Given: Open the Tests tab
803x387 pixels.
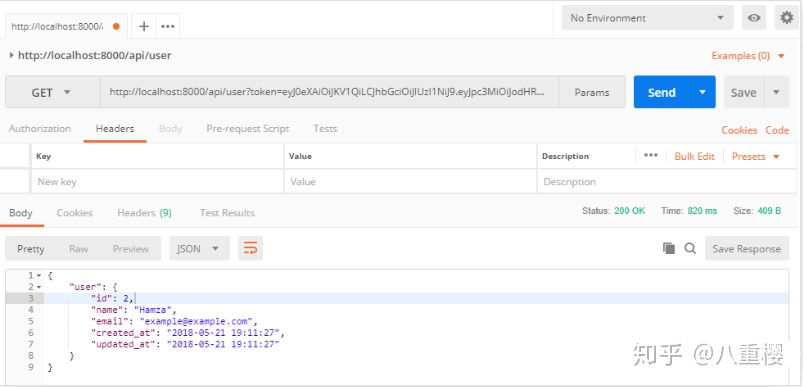Looking at the screenshot, I should (325, 128).
